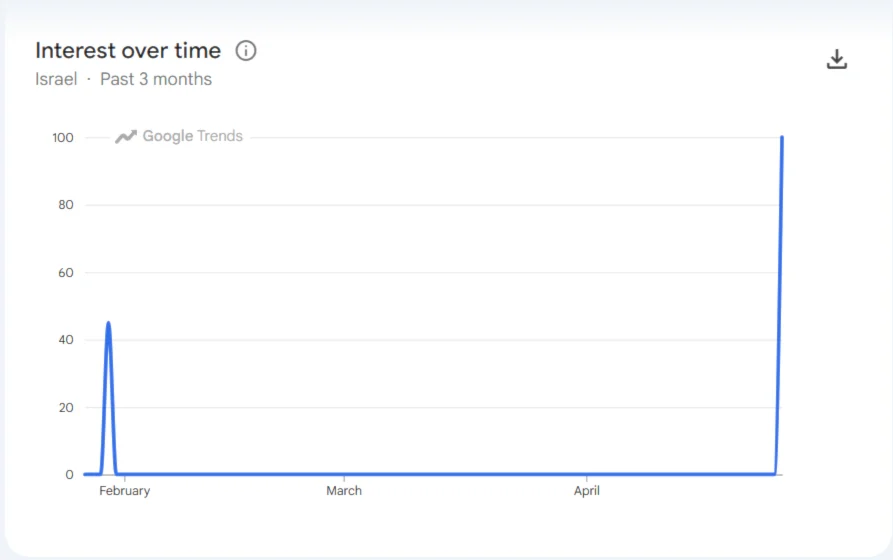The width and height of the screenshot is (893, 560).
Task: Click the trend line above the April label
Action: tap(587, 474)
